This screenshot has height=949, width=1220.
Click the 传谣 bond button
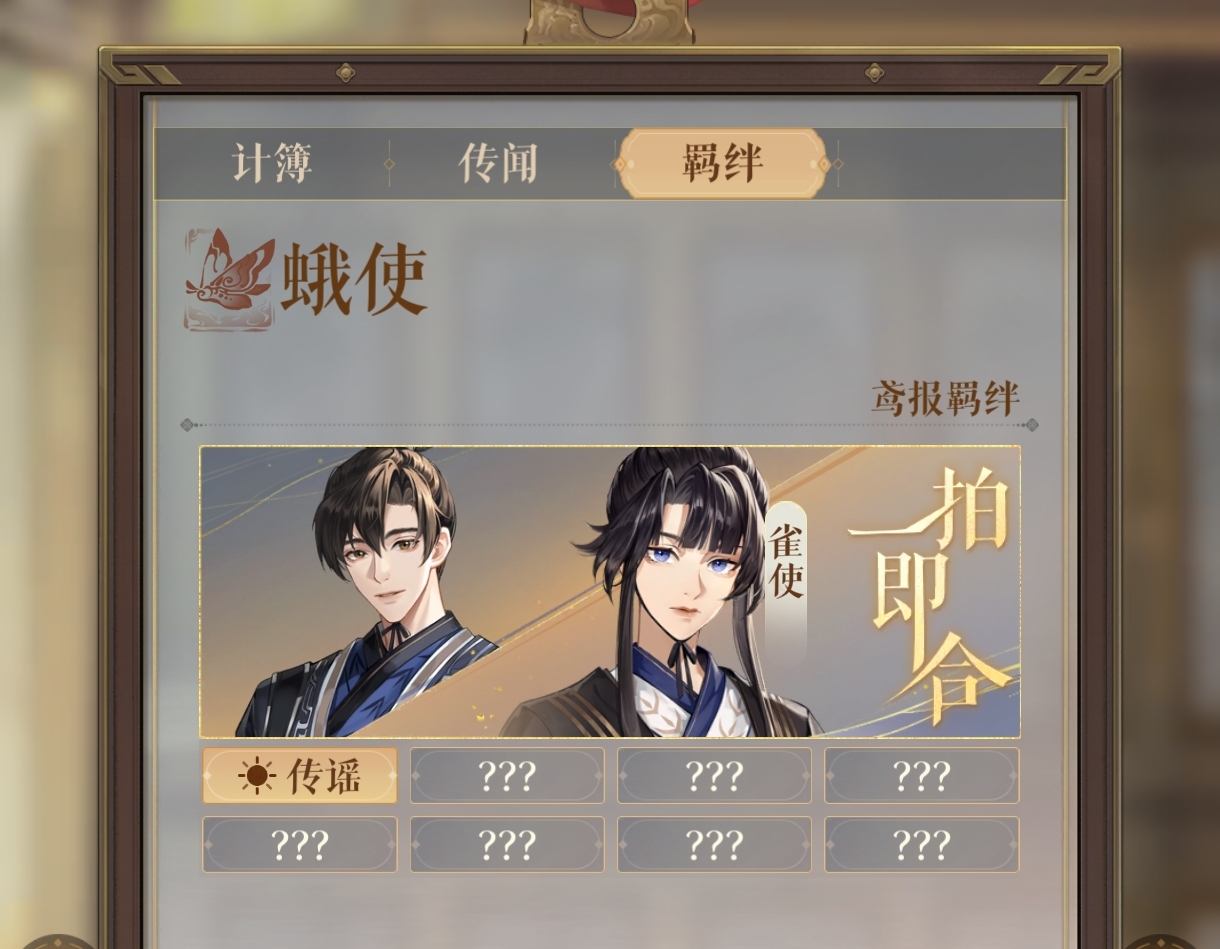(x=300, y=776)
